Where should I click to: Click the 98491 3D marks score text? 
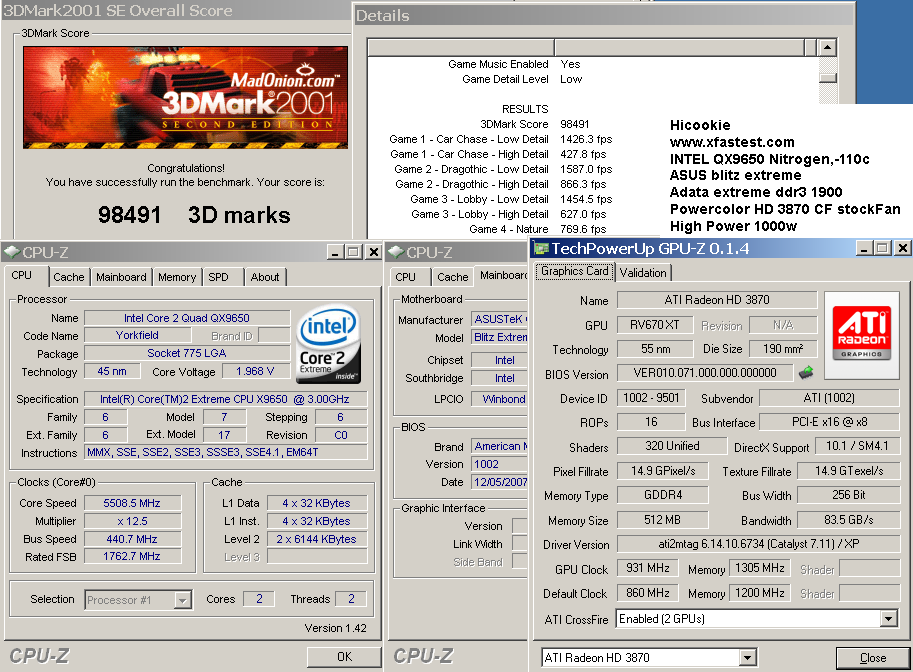[194, 215]
